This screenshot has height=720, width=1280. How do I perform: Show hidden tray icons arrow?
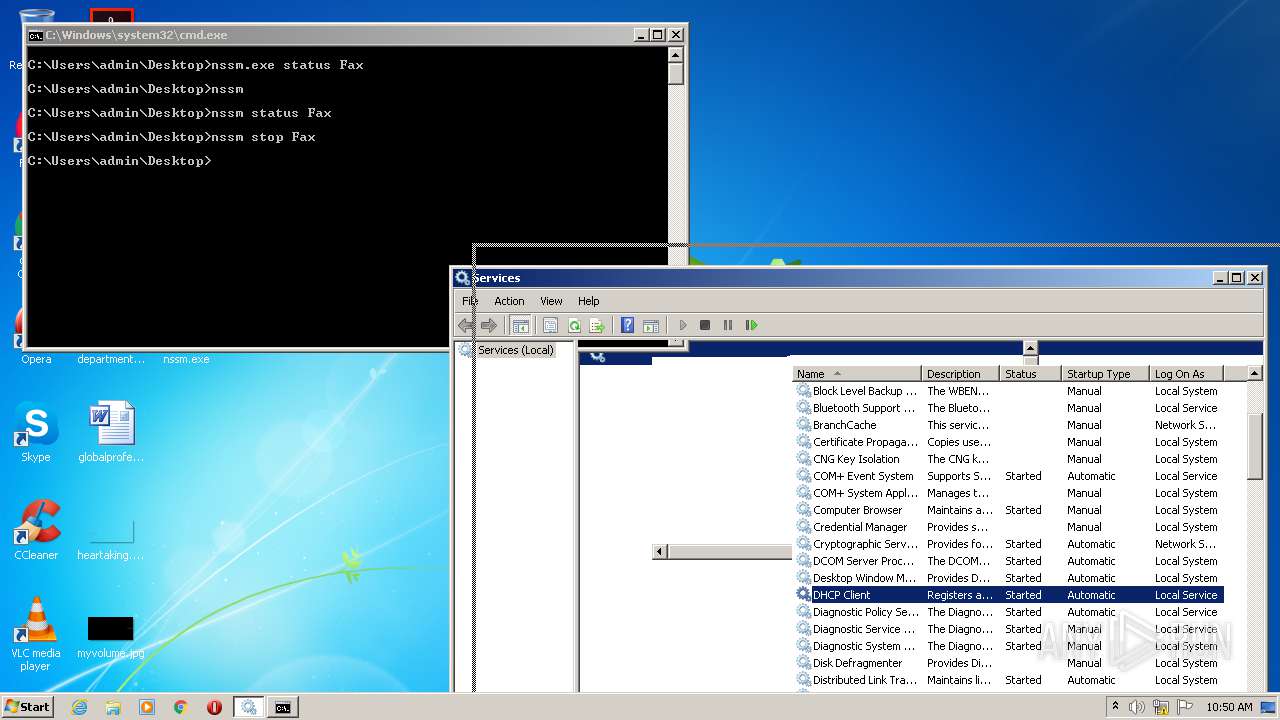[1115, 707]
